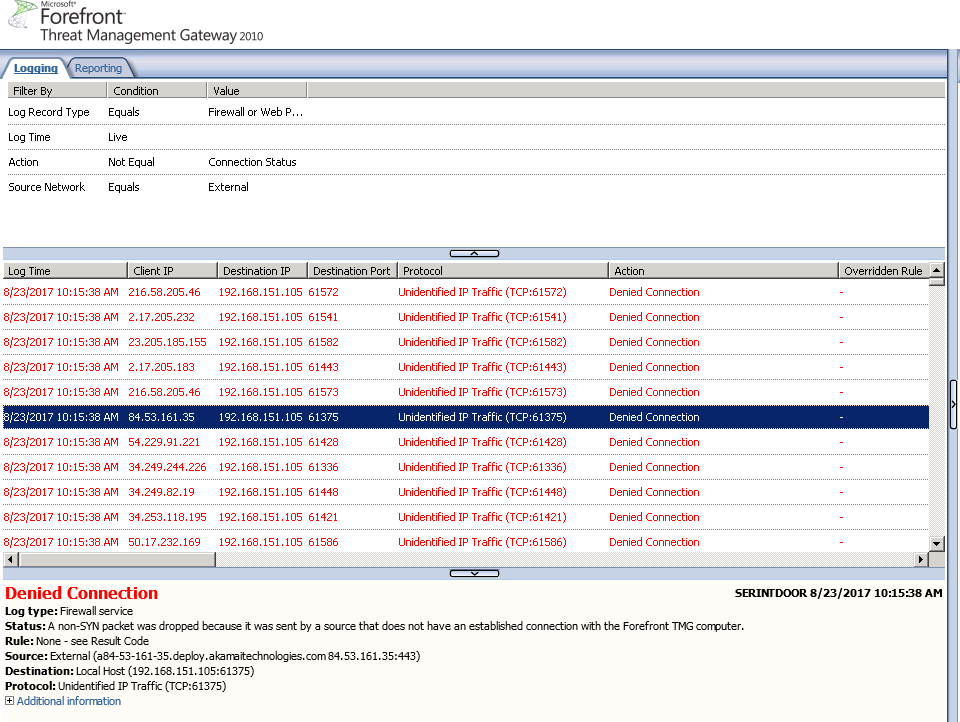Select log entry from client 54.229.91.221
960x722 pixels.
[164, 442]
